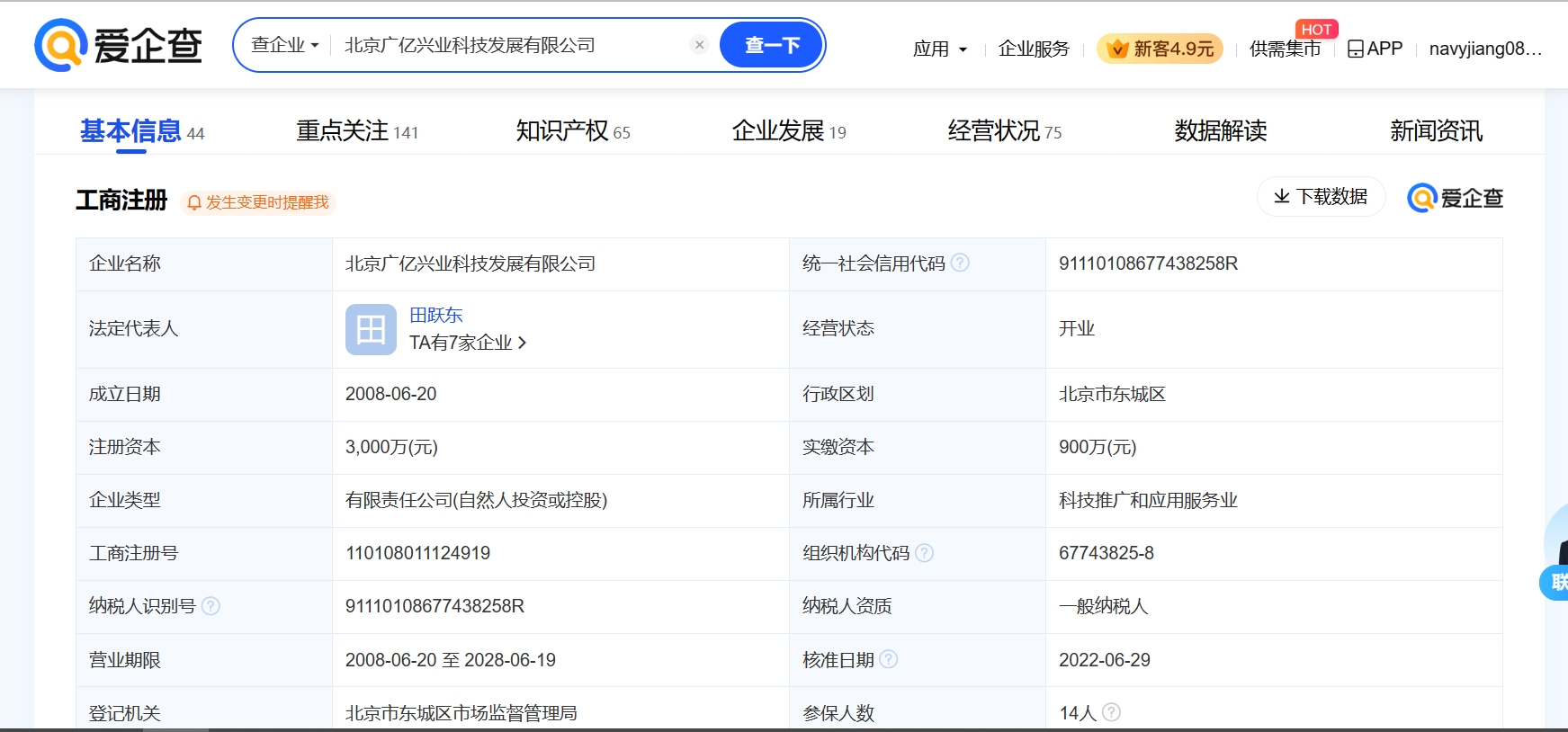The height and width of the screenshot is (732, 1568).
Task: Select the taxpayer ID in 纳税人识别号 row
Action: coord(435,606)
